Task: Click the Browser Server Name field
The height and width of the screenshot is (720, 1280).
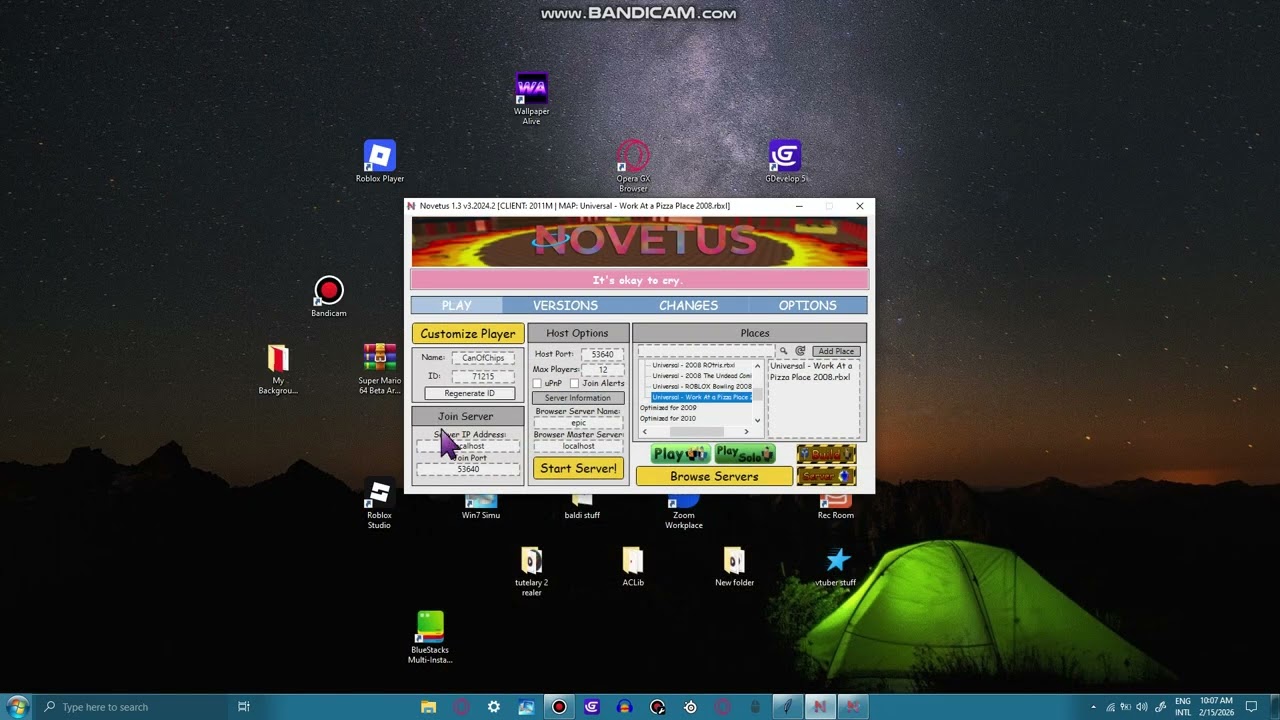Action: (578, 423)
